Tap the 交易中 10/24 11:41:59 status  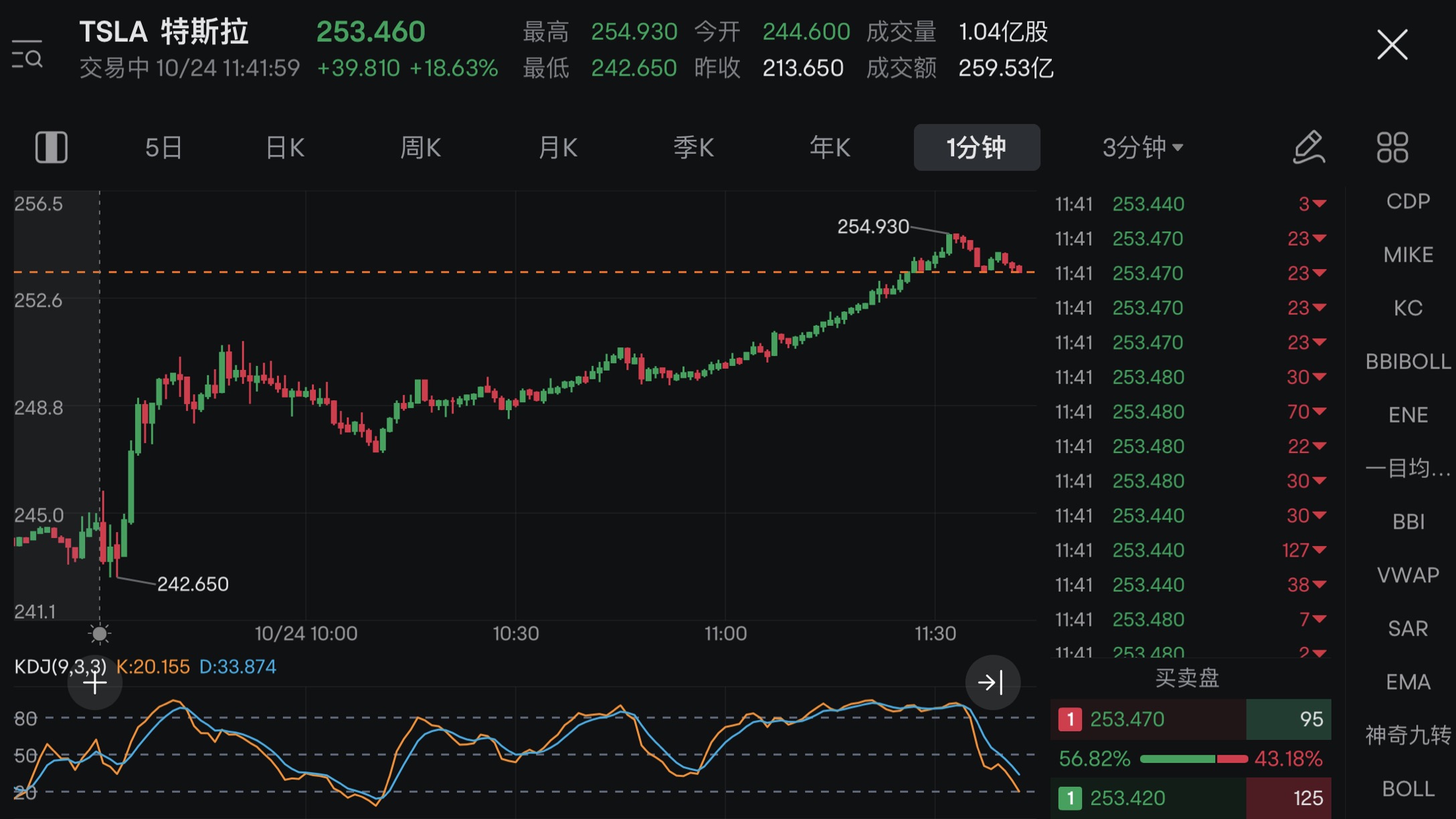(x=189, y=68)
